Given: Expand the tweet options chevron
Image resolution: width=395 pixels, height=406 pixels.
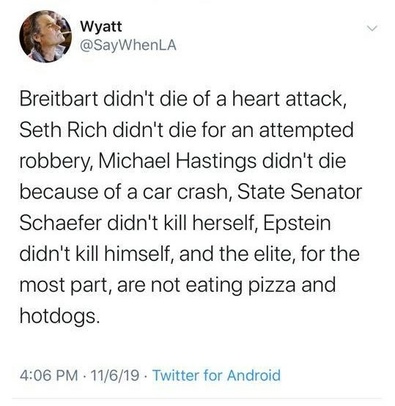Looking at the screenshot, I should point(372,28).
